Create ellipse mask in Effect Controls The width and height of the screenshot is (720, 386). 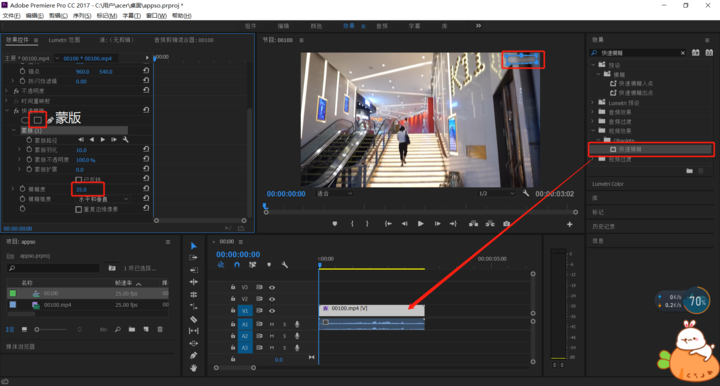[x=25, y=120]
